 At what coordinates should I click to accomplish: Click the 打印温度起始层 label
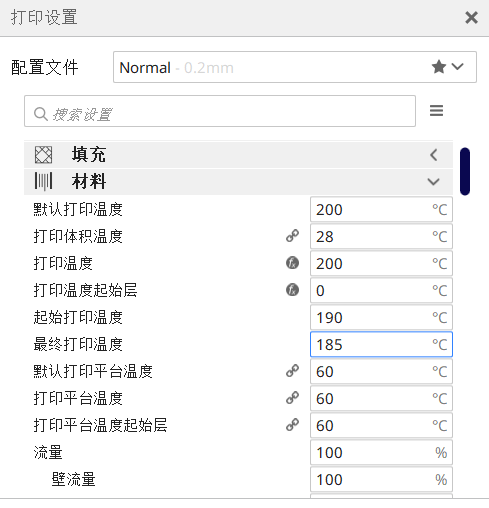point(85,291)
